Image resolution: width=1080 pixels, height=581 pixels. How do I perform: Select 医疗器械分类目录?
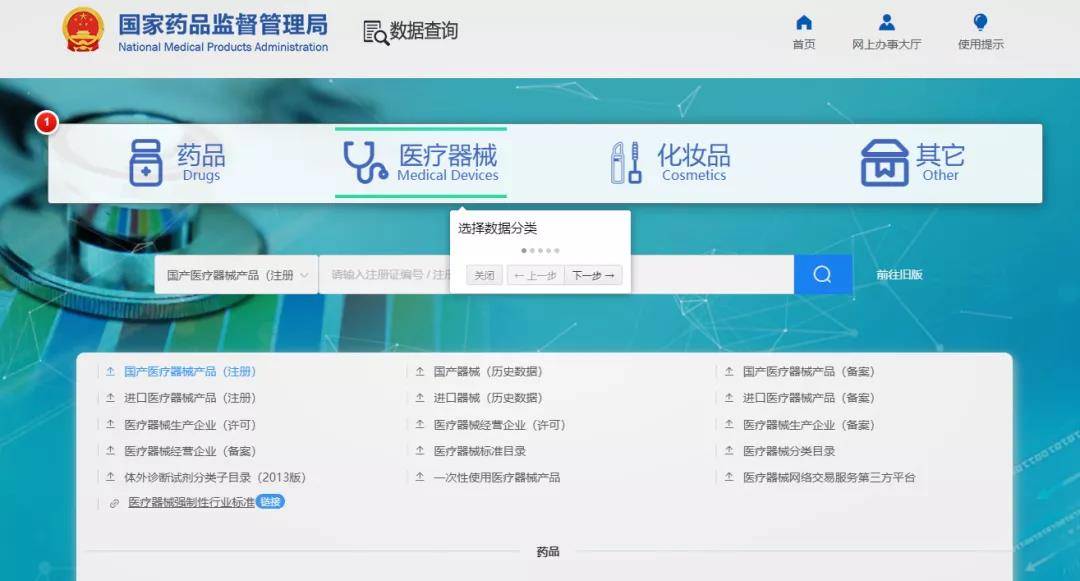click(x=789, y=451)
